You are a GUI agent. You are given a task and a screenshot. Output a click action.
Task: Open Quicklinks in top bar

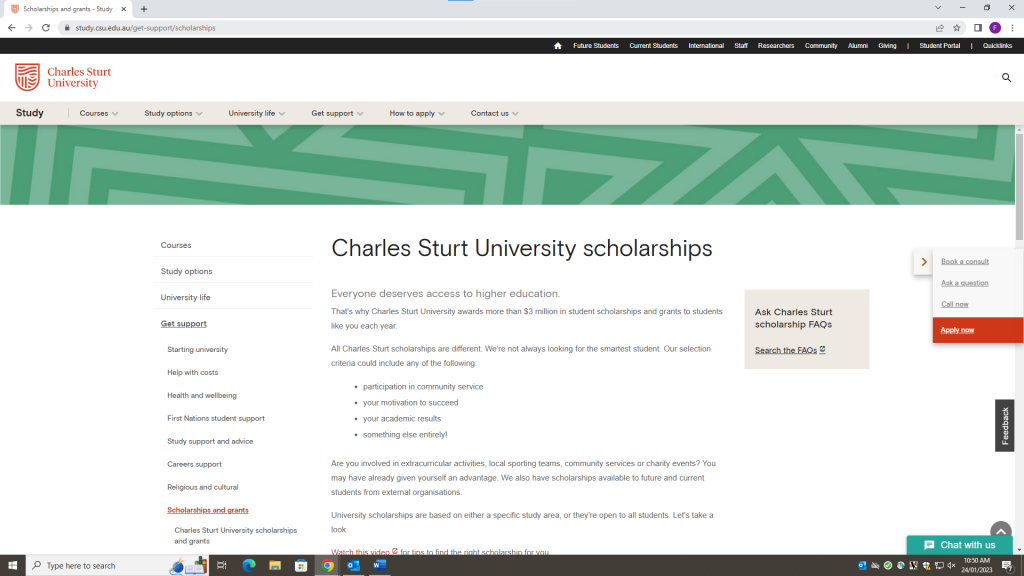click(x=997, y=46)
